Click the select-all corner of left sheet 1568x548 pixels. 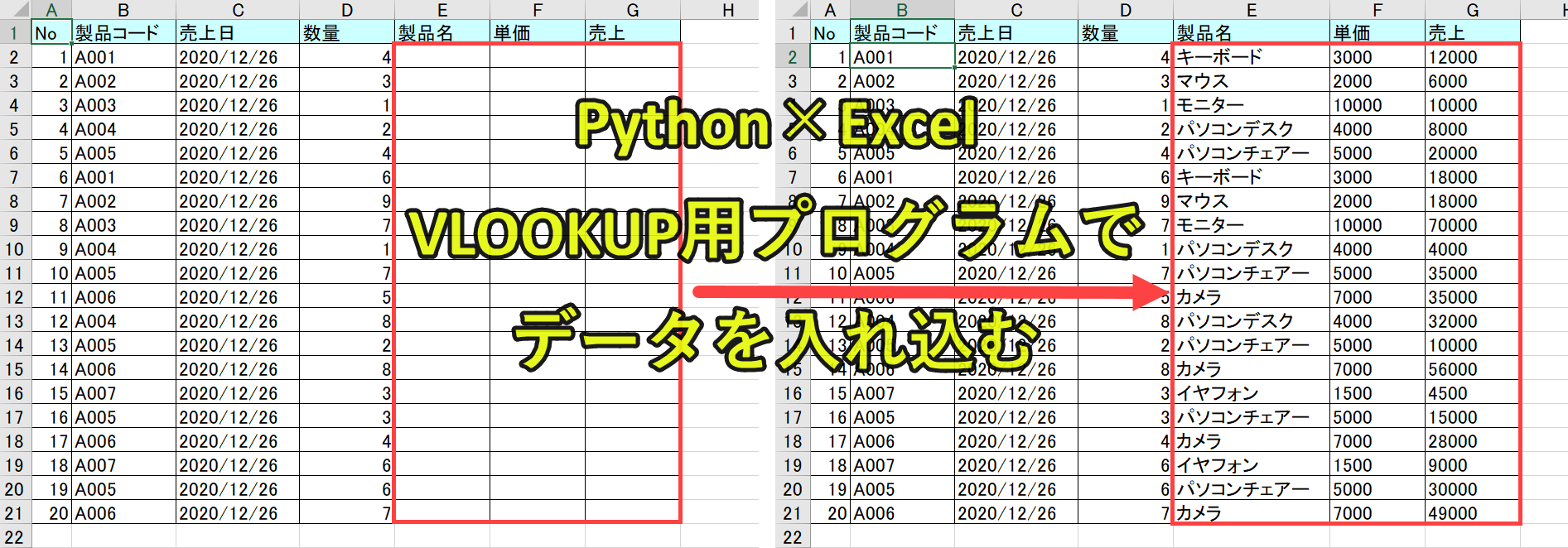coord(16,10)
